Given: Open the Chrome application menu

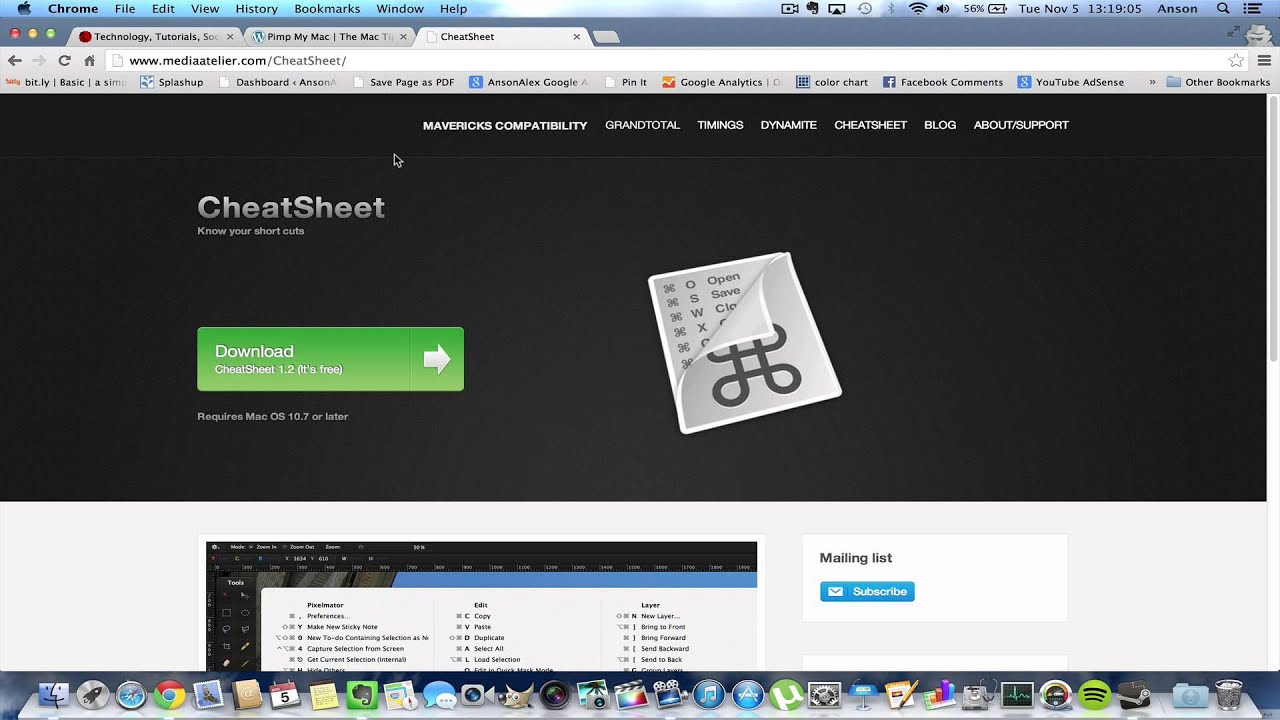Looking at the screenshot, I should click(x=73, y=9).
